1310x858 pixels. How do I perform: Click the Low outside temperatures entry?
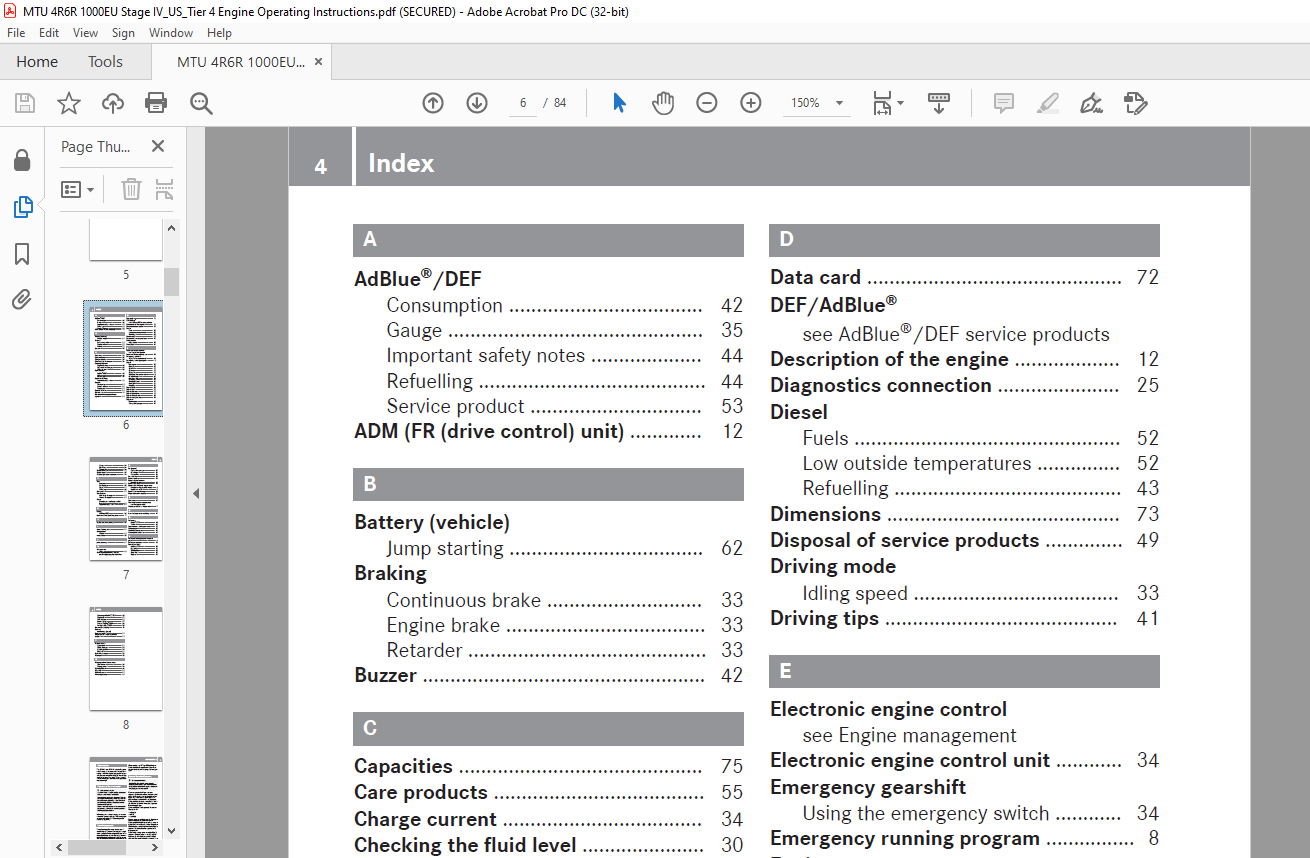(x=980, y=463)
